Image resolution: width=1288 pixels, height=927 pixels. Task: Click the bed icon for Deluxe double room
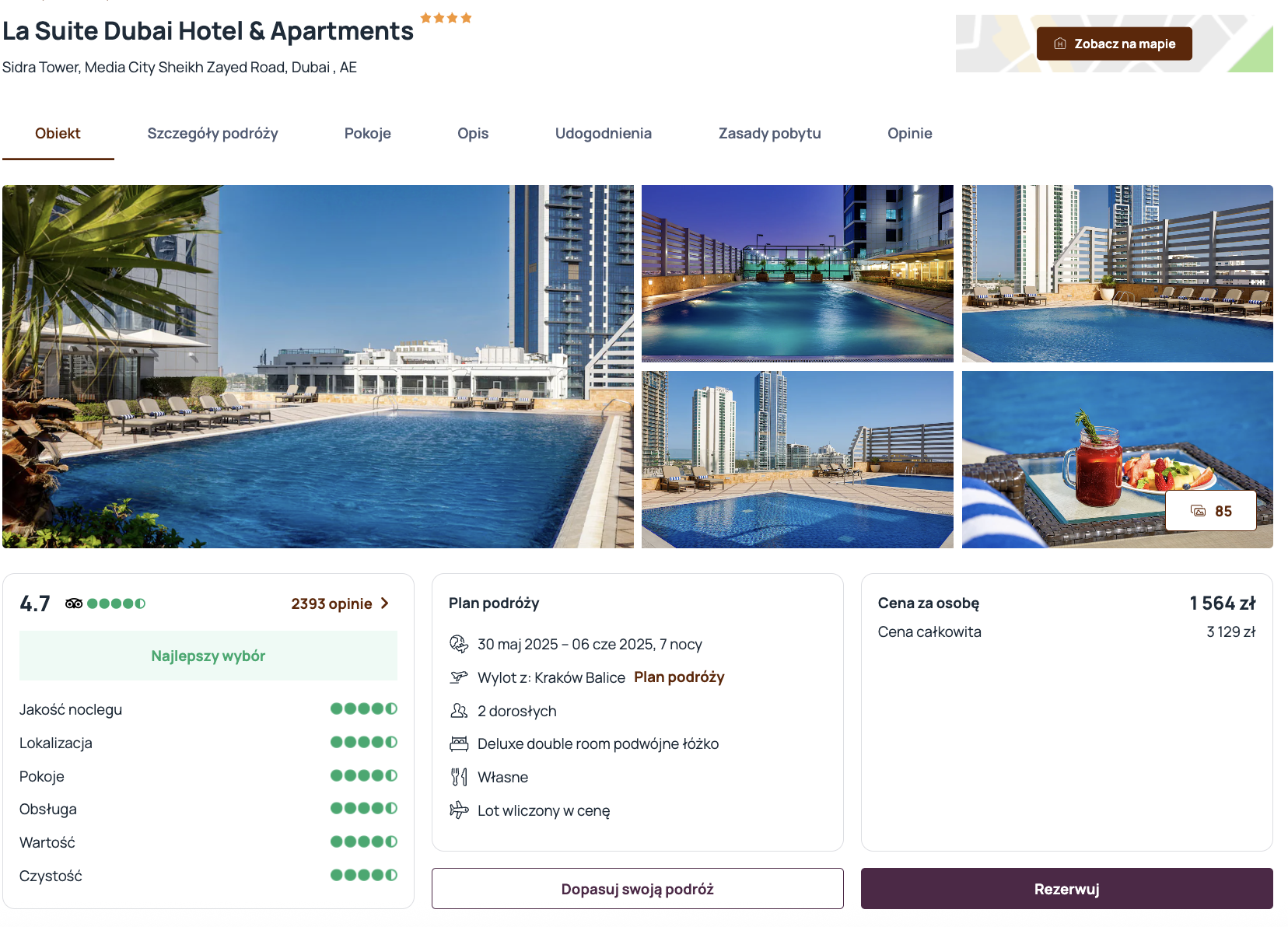click(x=459, y=743)
